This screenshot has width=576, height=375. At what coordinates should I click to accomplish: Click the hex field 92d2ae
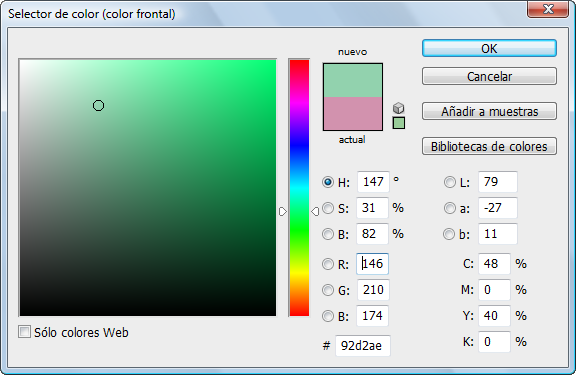[x=363, y=346]
